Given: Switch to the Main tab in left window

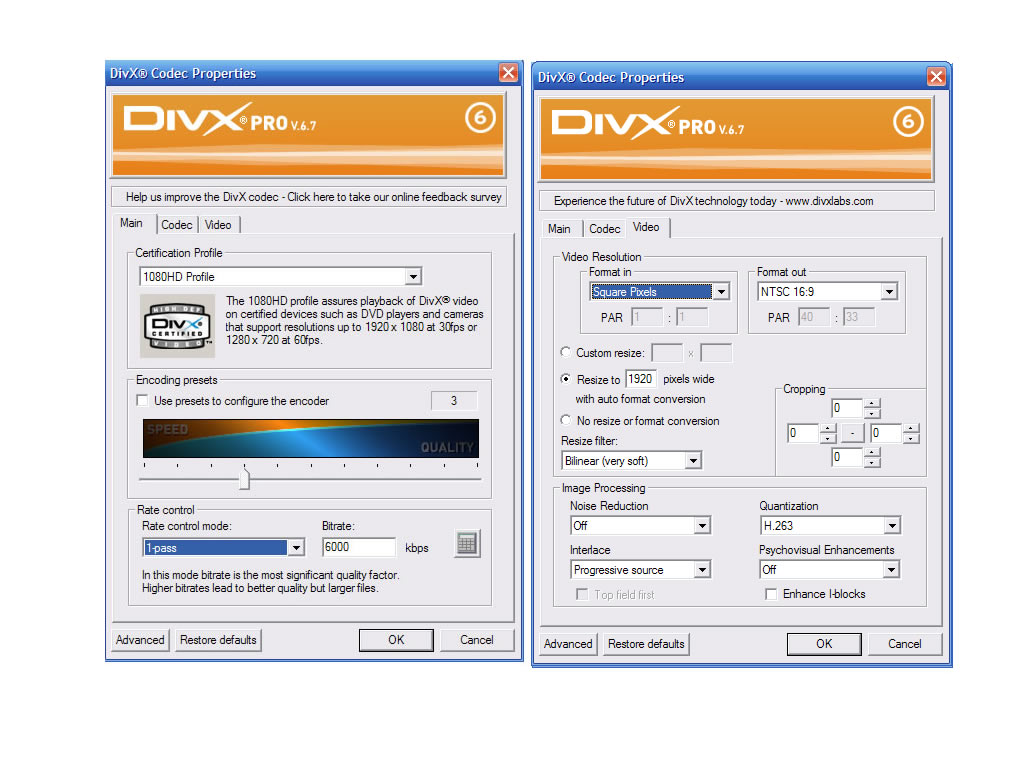Looking at the screenshot, I should tap(133, 223).
